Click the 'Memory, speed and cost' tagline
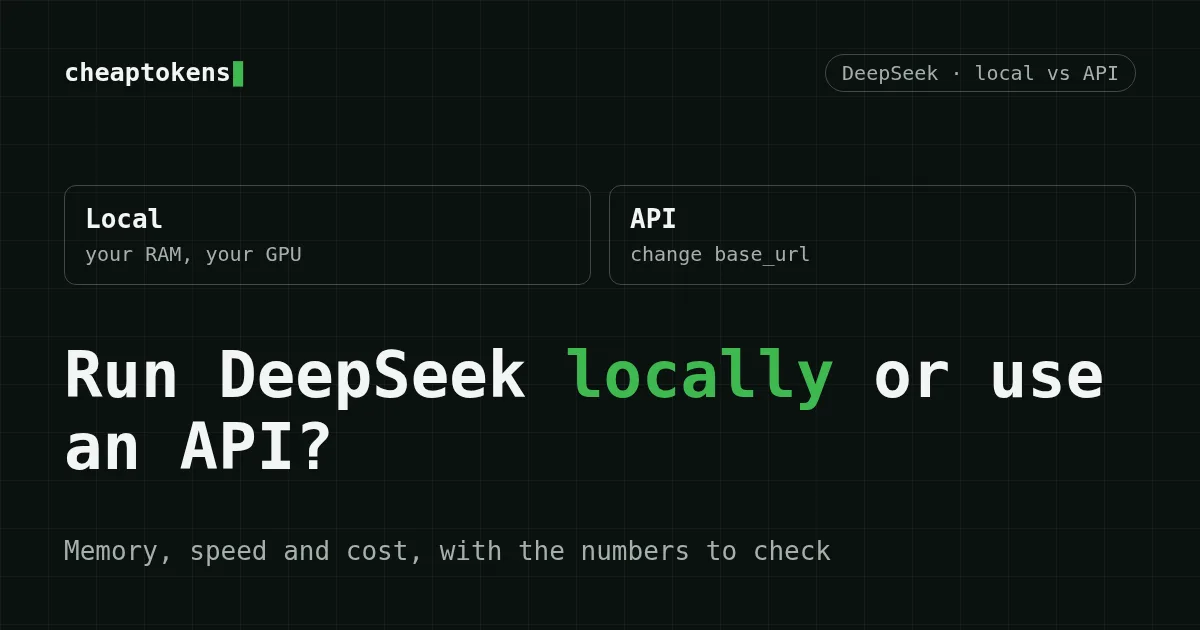The image size is (1200, 630). coord(447,551)
